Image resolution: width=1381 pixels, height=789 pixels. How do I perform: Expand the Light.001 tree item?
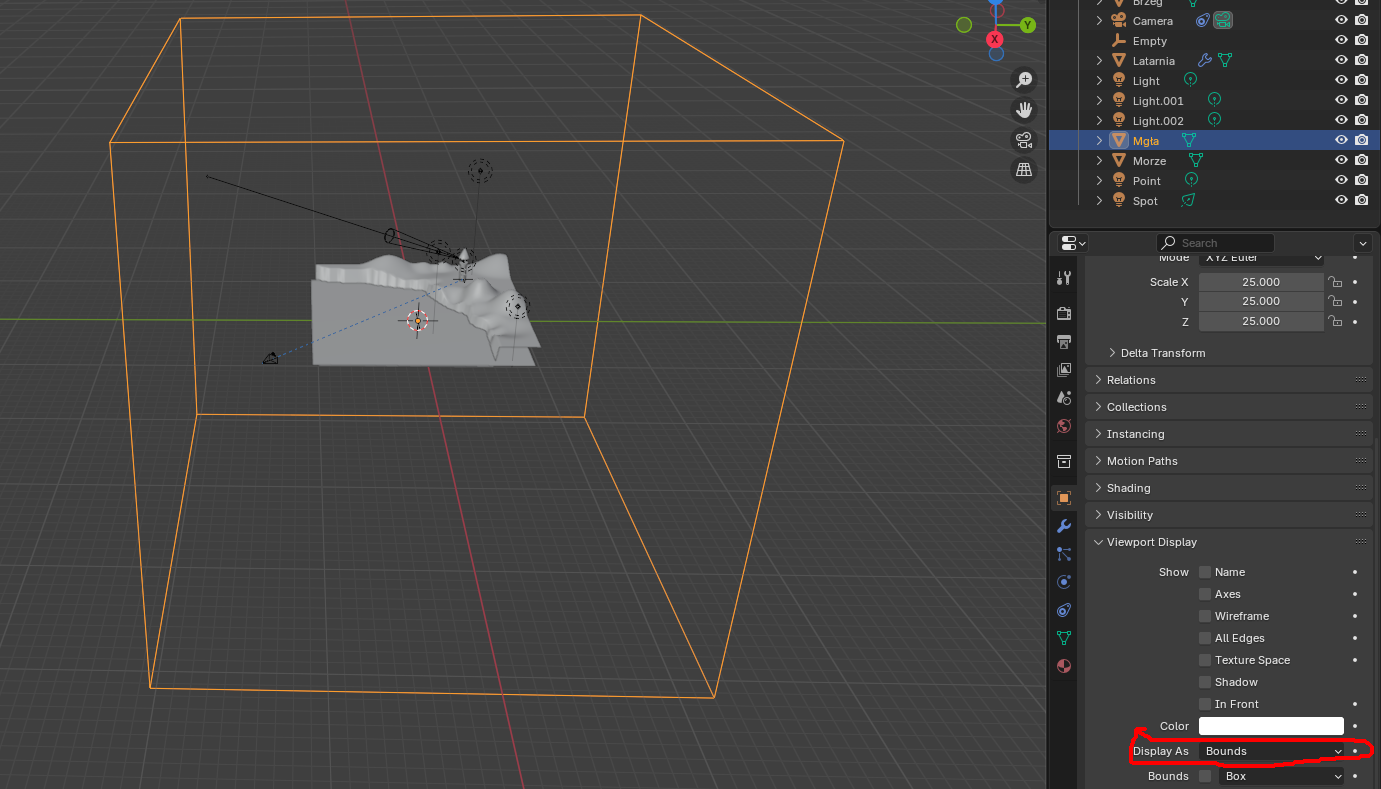[1099, 101]
